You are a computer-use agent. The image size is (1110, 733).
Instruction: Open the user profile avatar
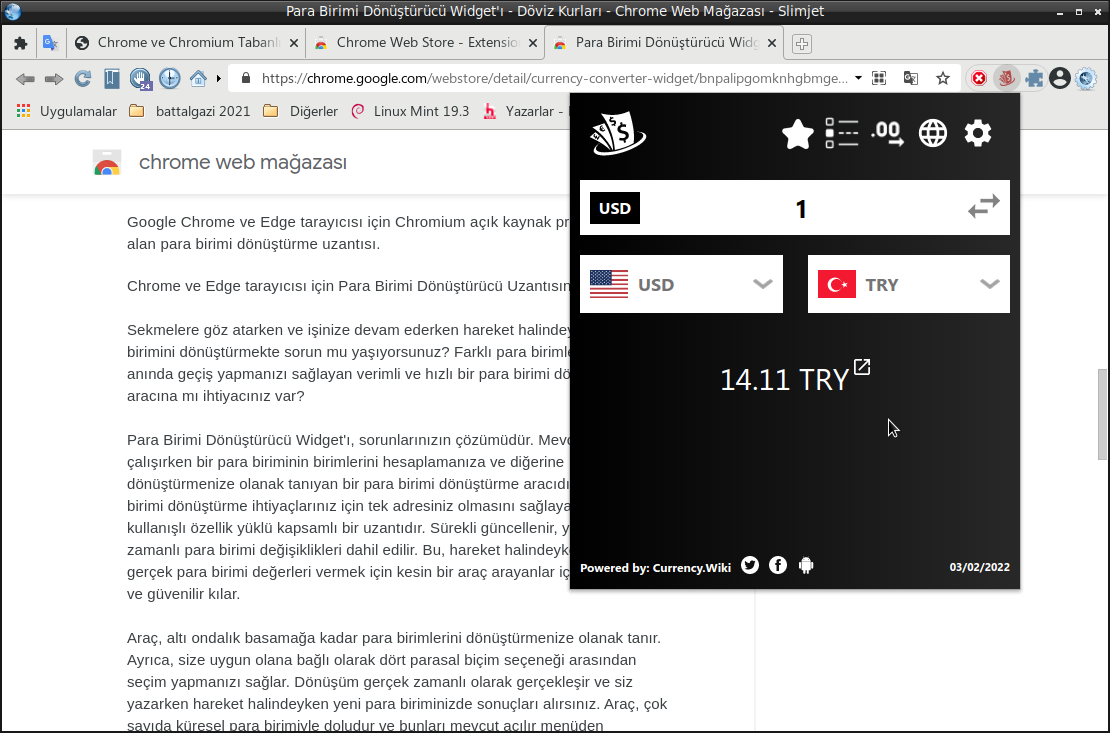coord(1060,79)
